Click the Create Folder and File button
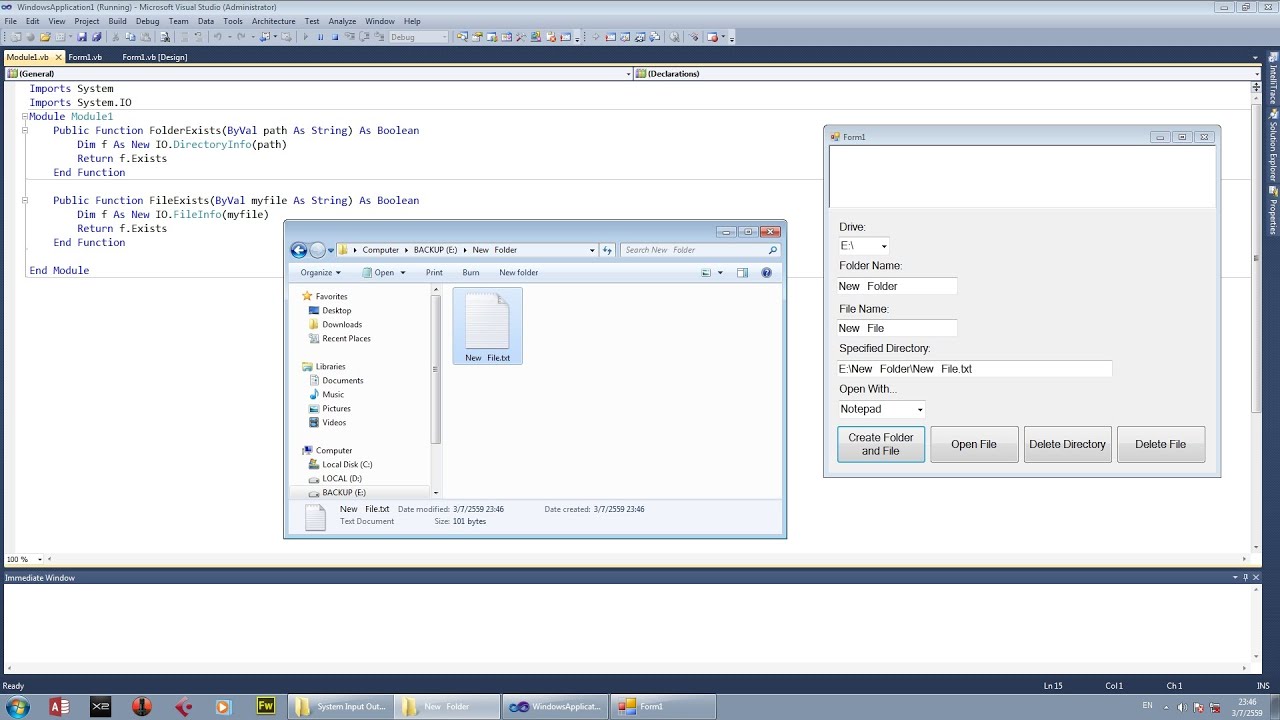This screenshot has width=1280, height=720. [881, 444]
